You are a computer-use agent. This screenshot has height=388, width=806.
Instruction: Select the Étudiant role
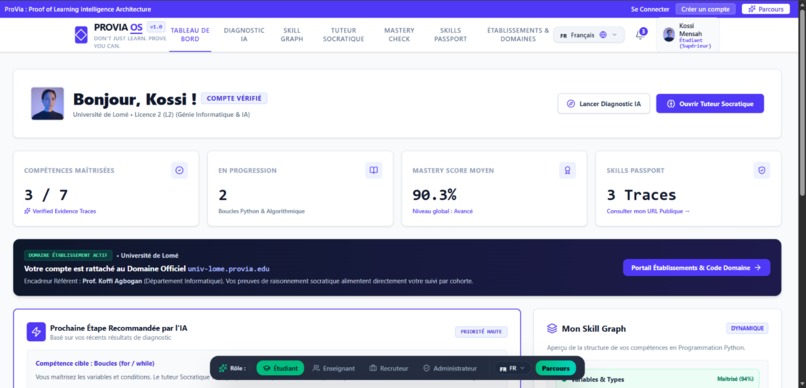(280, 368)
